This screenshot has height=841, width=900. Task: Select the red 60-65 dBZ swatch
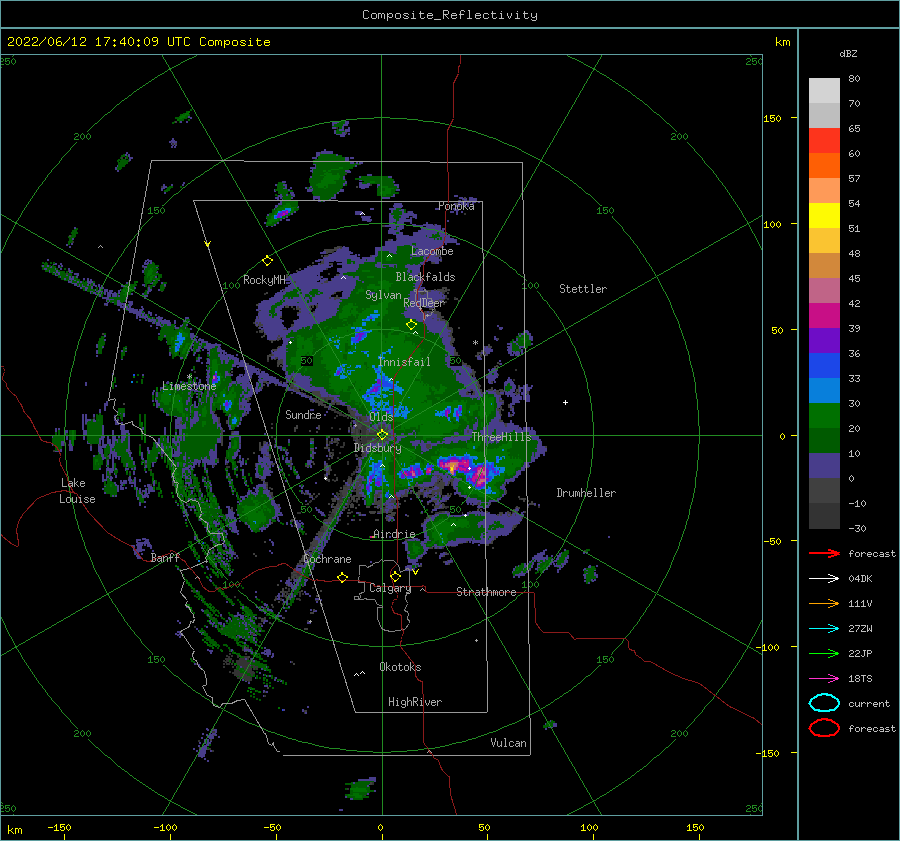click(824, 141)
